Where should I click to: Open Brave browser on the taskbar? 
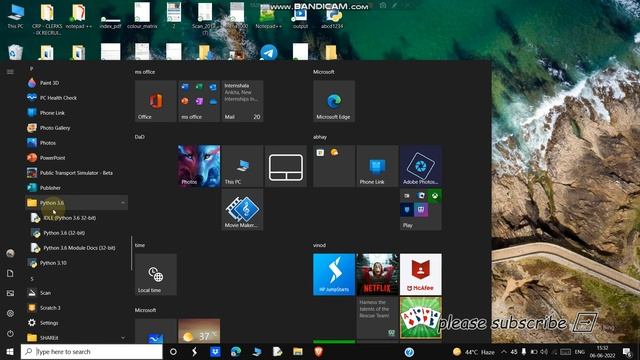(318, 351)
